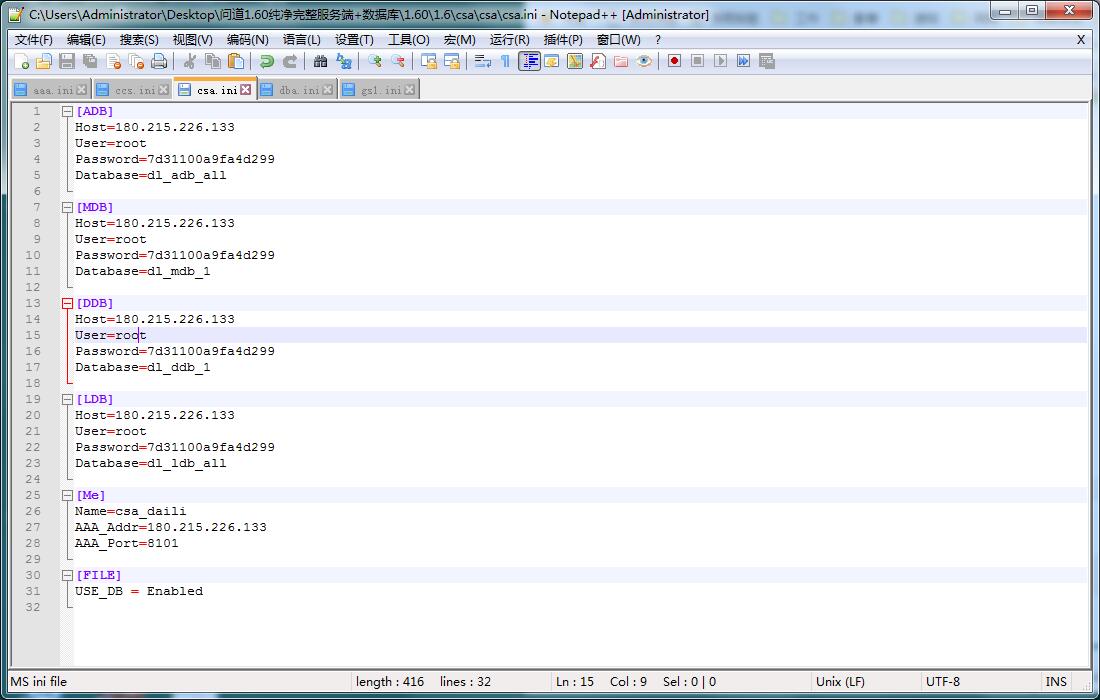Toggle monitoring eye icon
Viewport: 1100px width, 700px height.
(x=644, y=62)
